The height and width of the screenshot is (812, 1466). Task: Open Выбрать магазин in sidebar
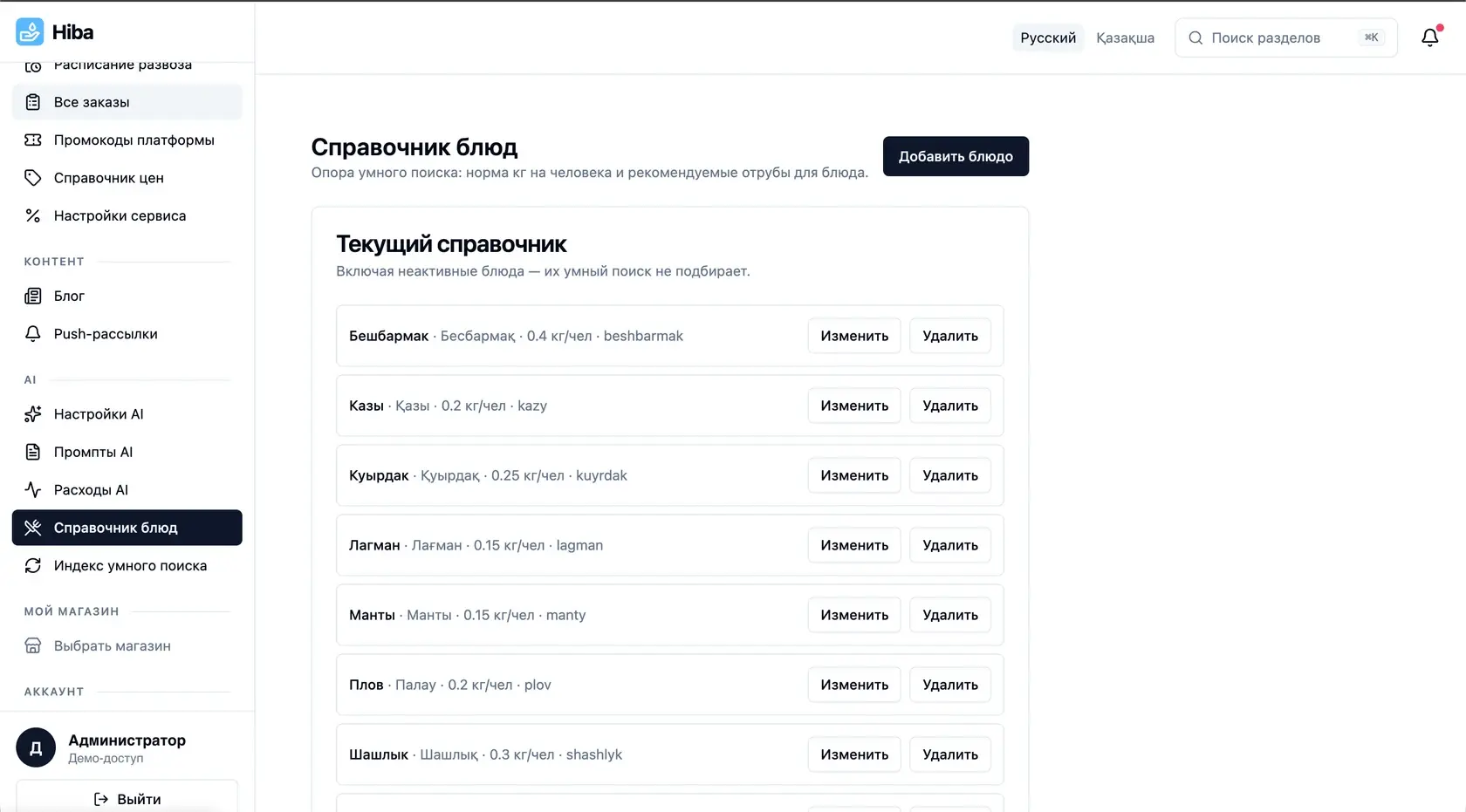[x=127, y=645]
